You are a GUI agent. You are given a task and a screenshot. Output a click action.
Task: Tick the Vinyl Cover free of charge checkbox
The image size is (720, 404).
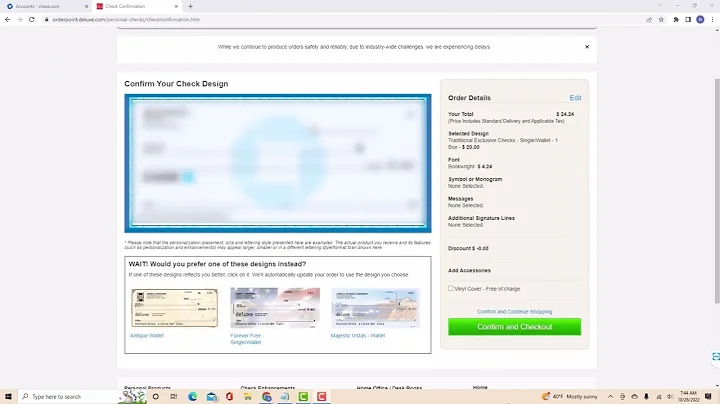pyautogui.click(x=450, y=288)
